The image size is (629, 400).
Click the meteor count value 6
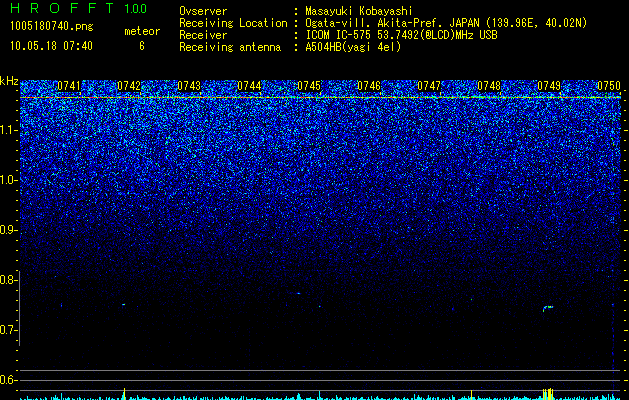142,46
